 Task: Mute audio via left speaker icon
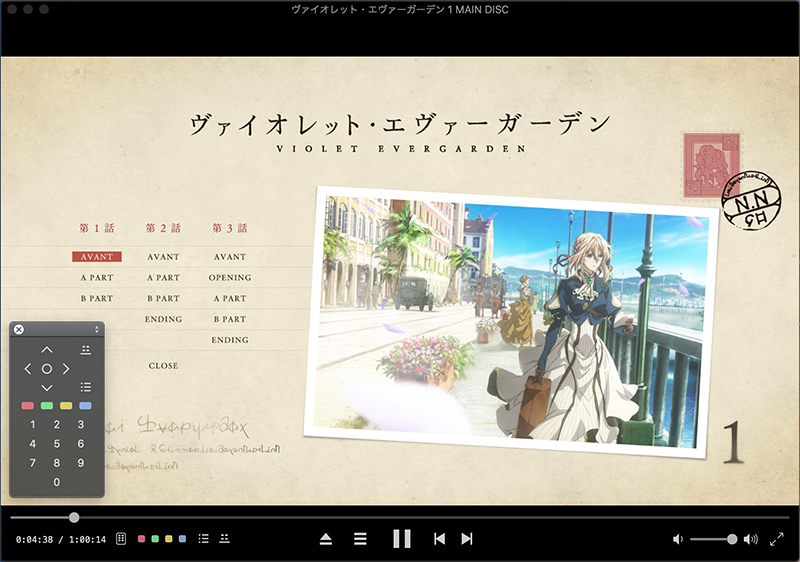pyautogui.click(x=677, y=539)
